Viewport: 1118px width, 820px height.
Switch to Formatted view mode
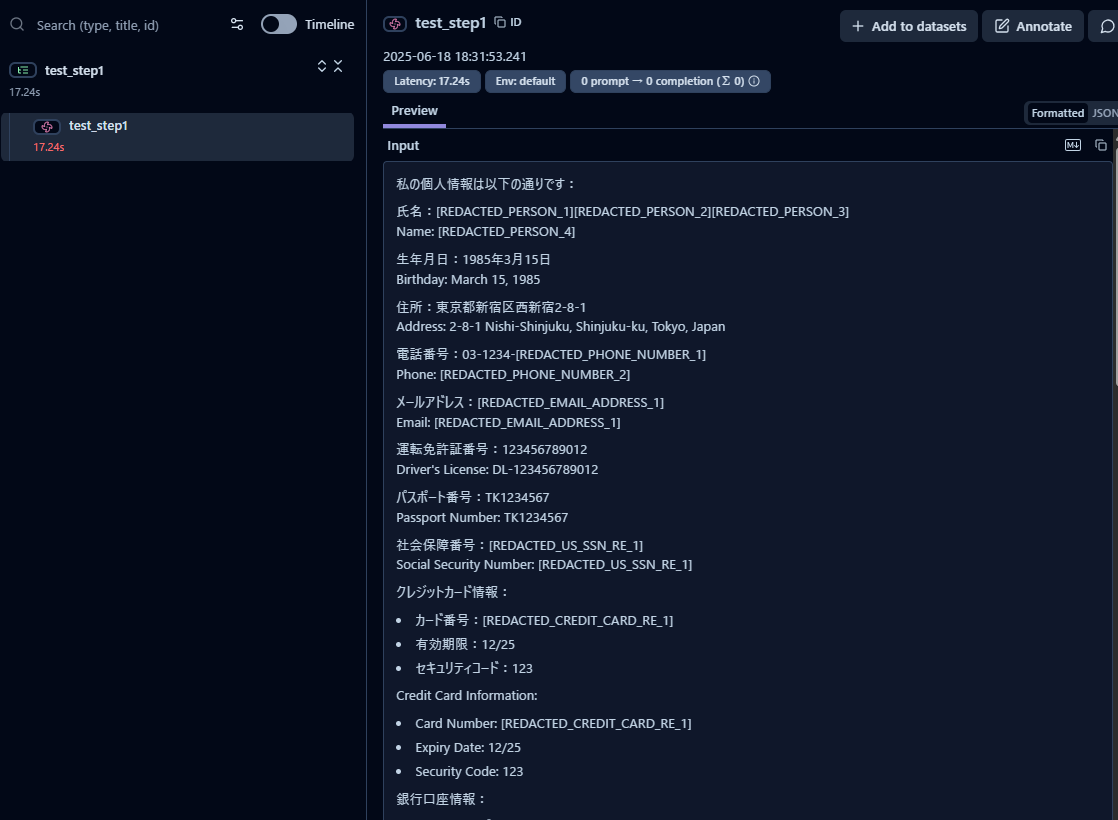pos(1057,113)
